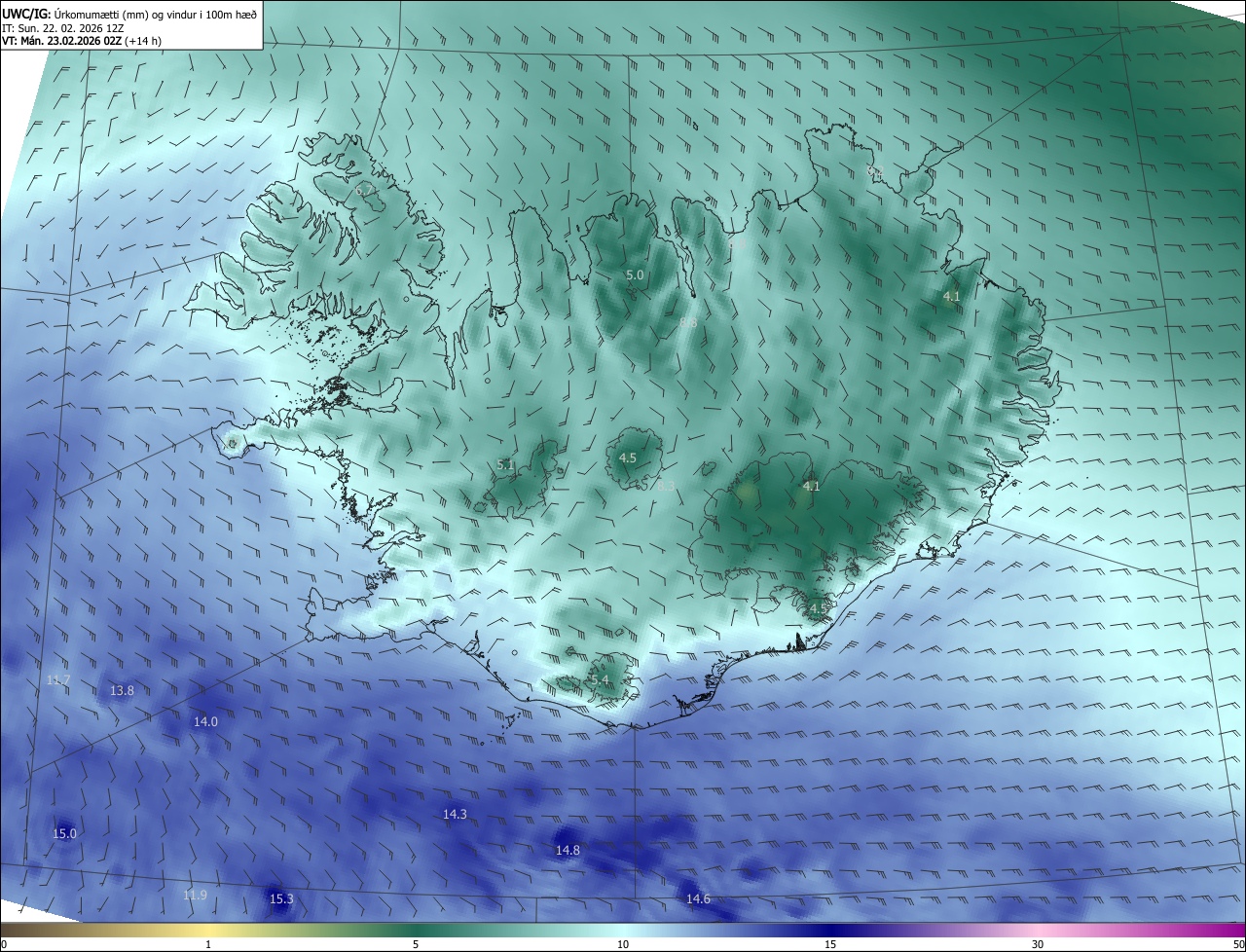Pick the yellow segment of the color bar
Screen dimensions: 1246x952
[x=208, y=930]
